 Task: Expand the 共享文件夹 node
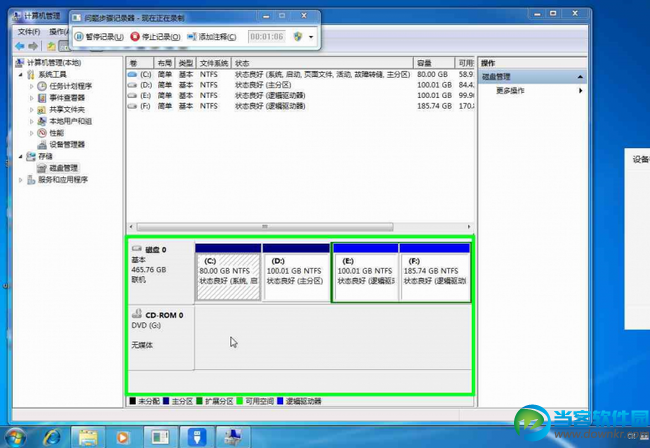pos(32,109)
